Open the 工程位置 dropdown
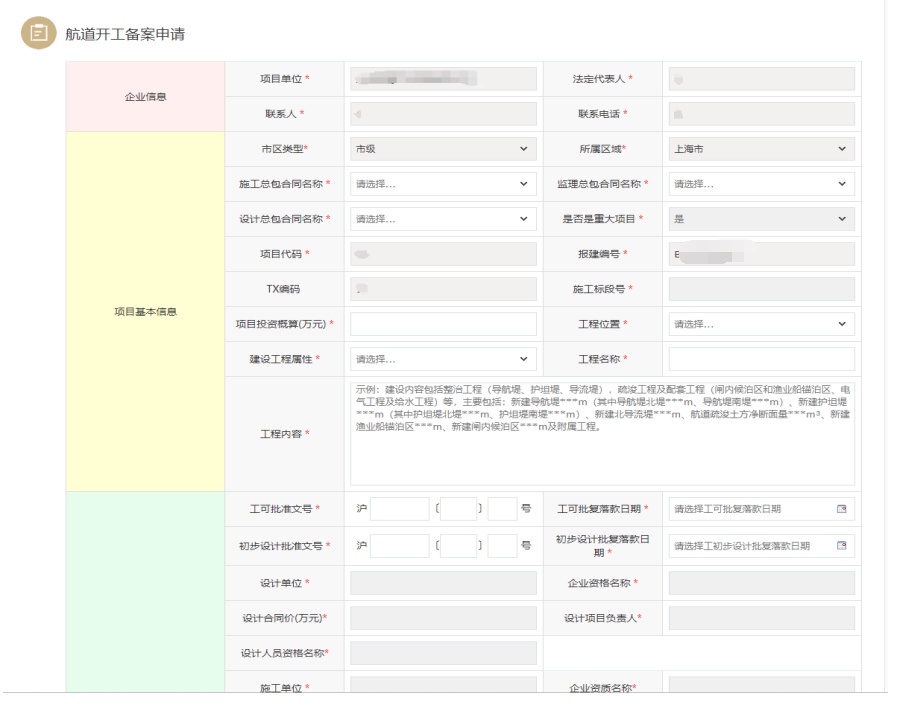 point(761,324)
